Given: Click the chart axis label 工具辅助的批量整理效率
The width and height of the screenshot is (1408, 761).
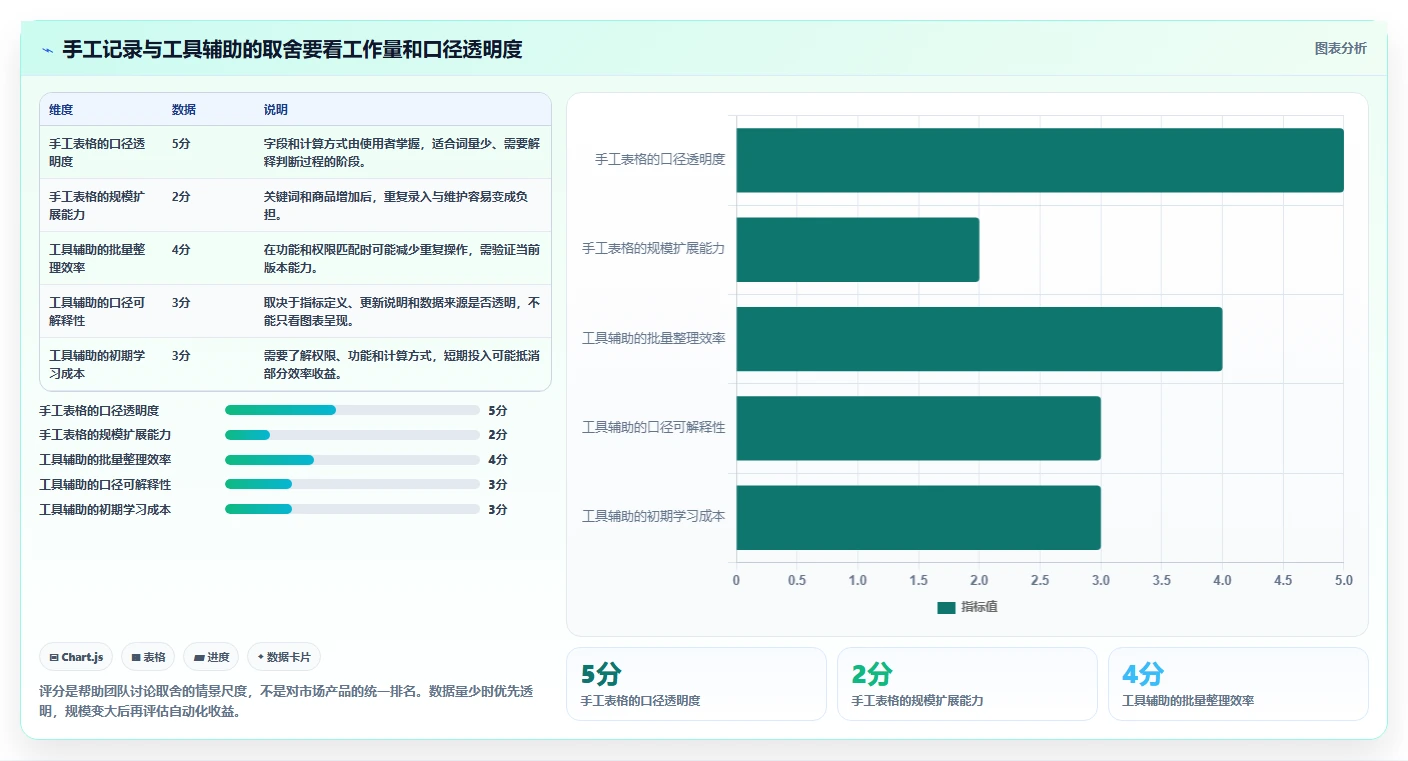Looking at the screenshot, I should pyautogui.click(x=654, y=338).
